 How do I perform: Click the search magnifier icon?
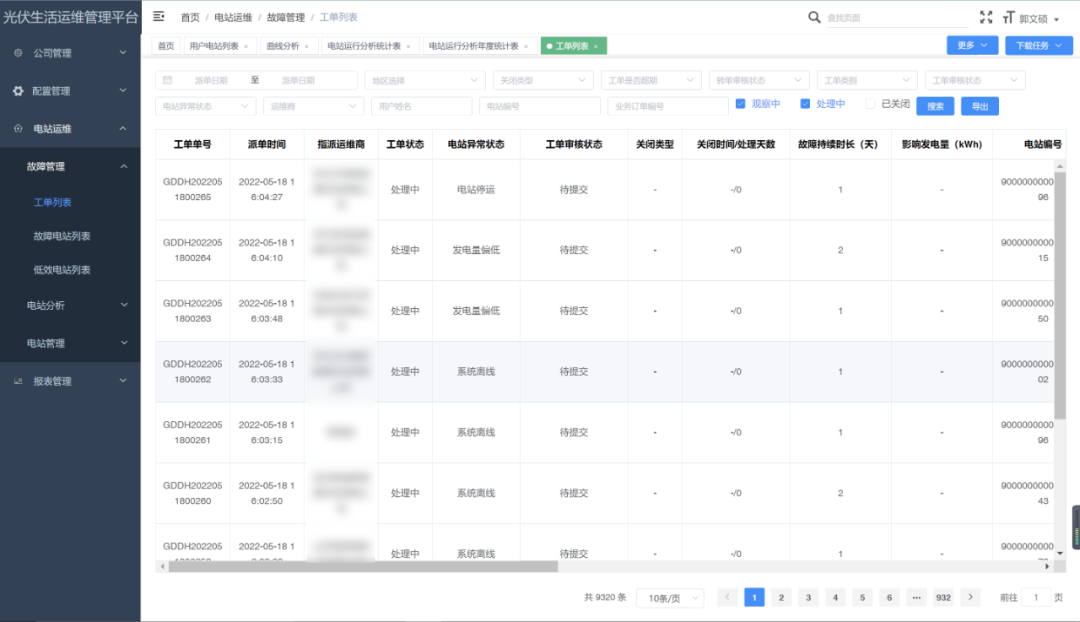pos(814,17)
